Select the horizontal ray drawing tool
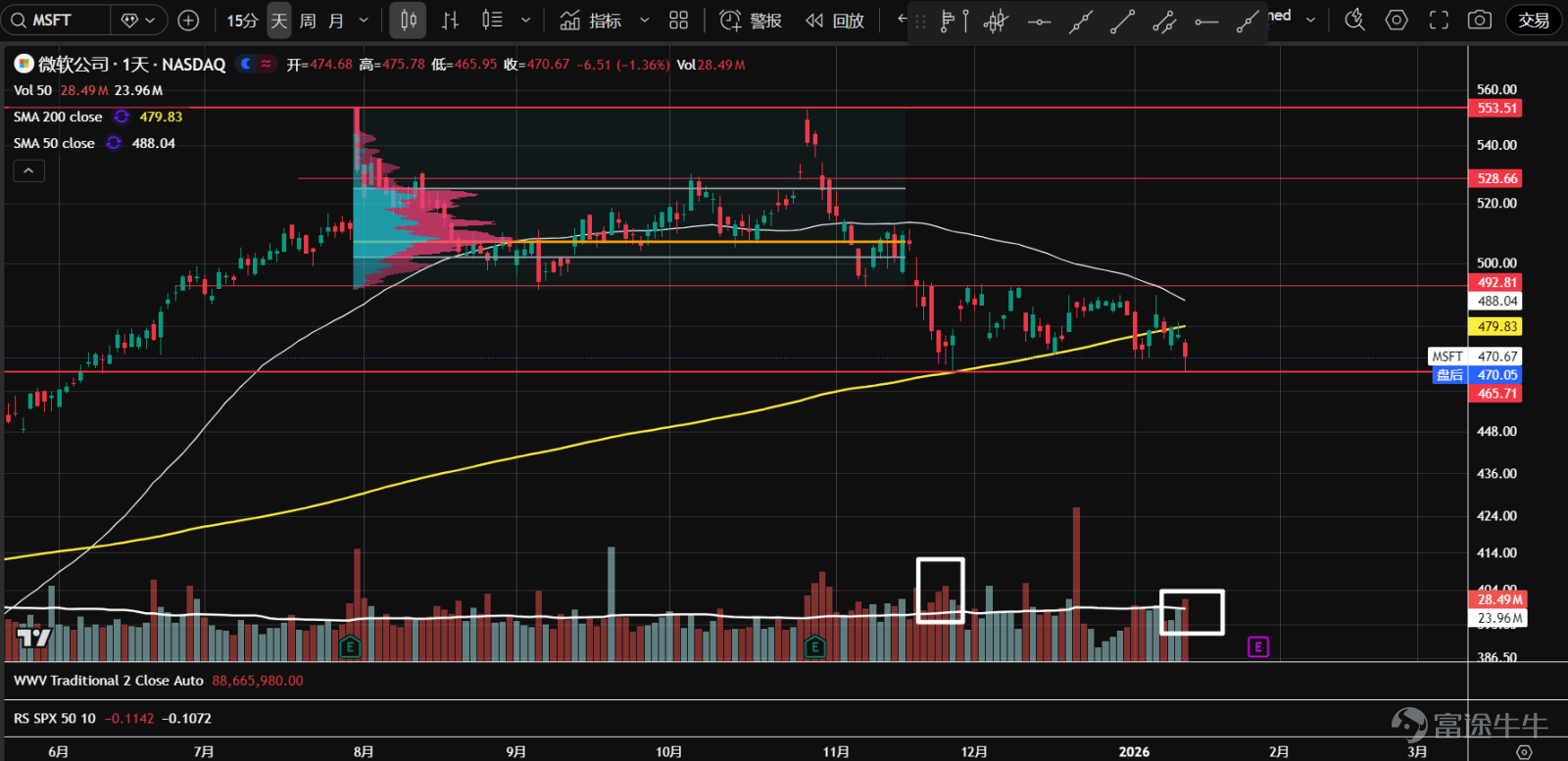Viewport: 1568px width, 761px height. click(x=1206, y=21)
